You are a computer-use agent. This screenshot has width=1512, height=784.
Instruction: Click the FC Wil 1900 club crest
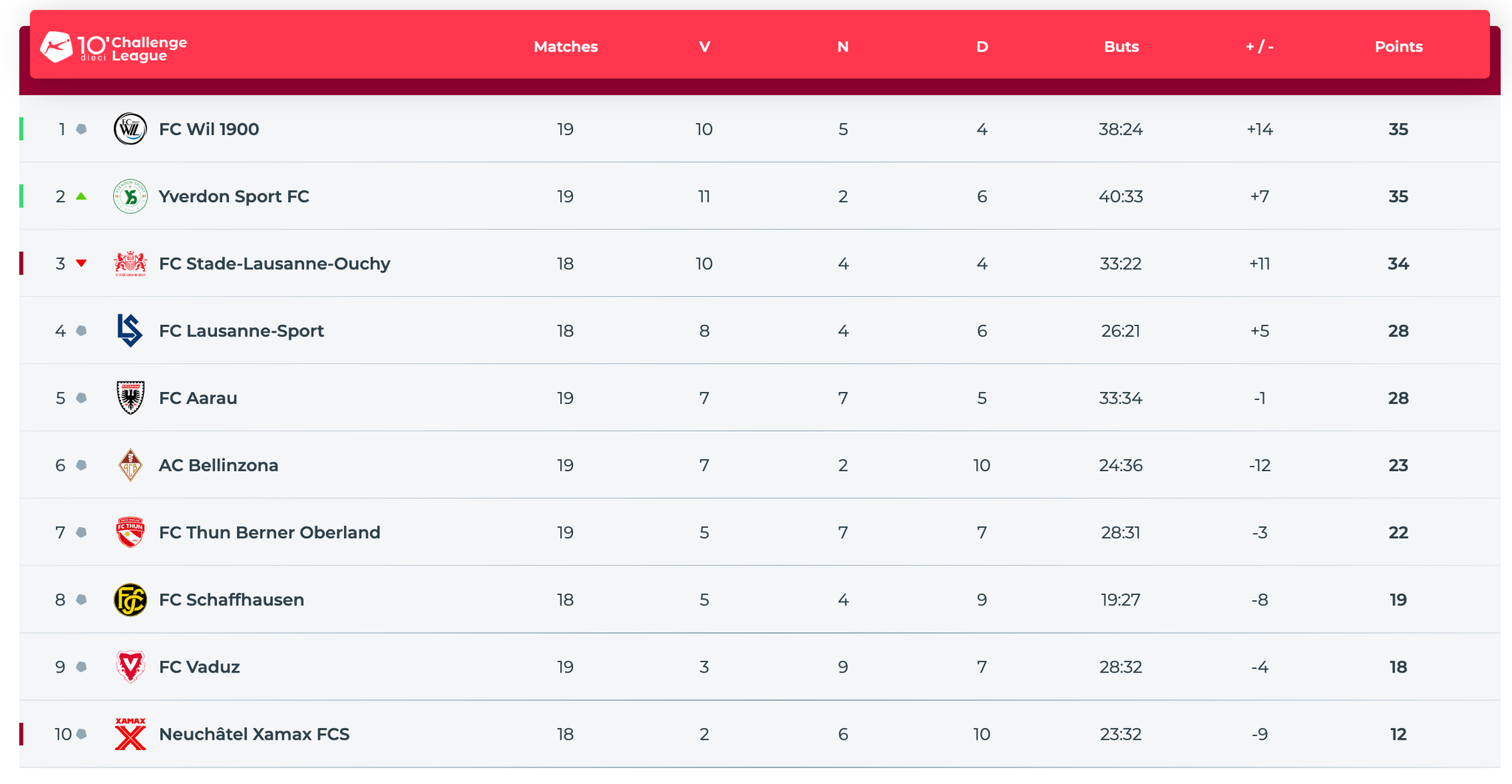(x=130, y=129)
